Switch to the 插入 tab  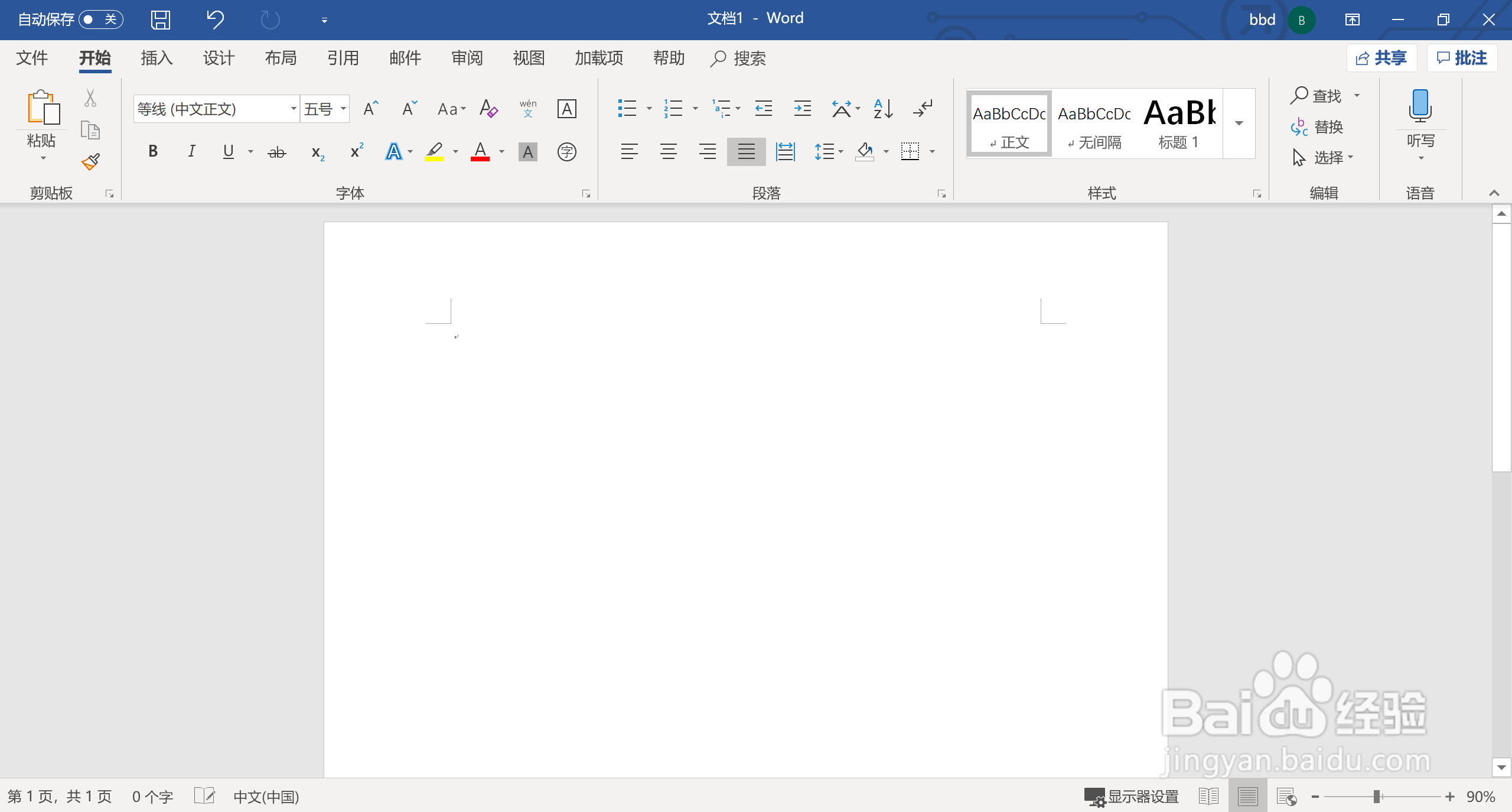tap(157, 58)
